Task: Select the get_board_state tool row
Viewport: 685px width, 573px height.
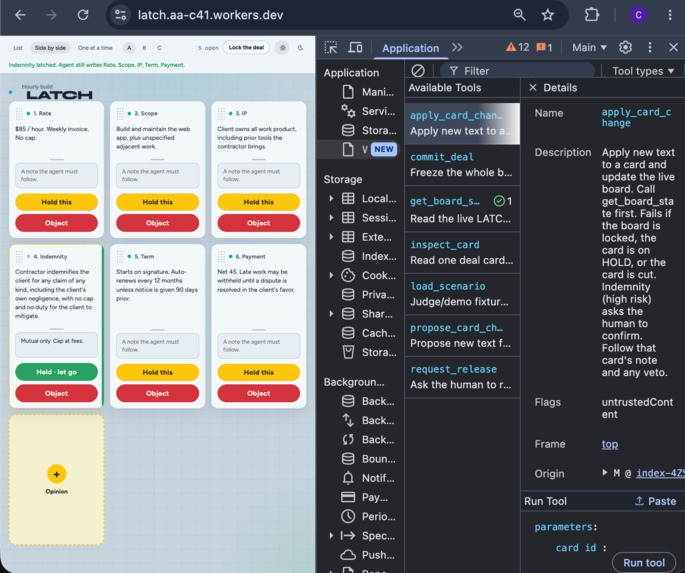Action: pyautogui.click(x=462, y=210)
